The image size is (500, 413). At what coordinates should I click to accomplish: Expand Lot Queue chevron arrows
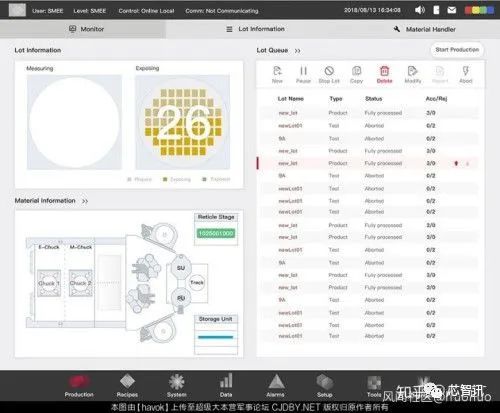[x=298, y=51]
